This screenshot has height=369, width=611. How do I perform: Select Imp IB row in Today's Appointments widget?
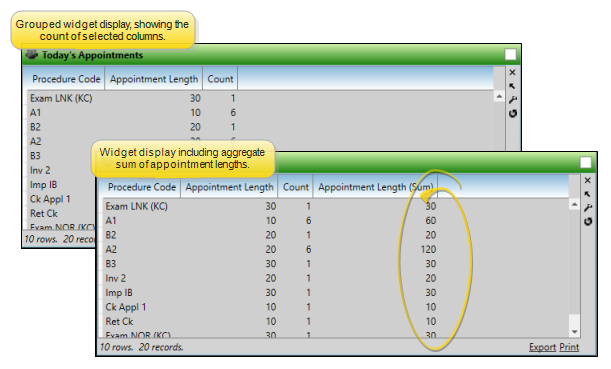point(60,185)
